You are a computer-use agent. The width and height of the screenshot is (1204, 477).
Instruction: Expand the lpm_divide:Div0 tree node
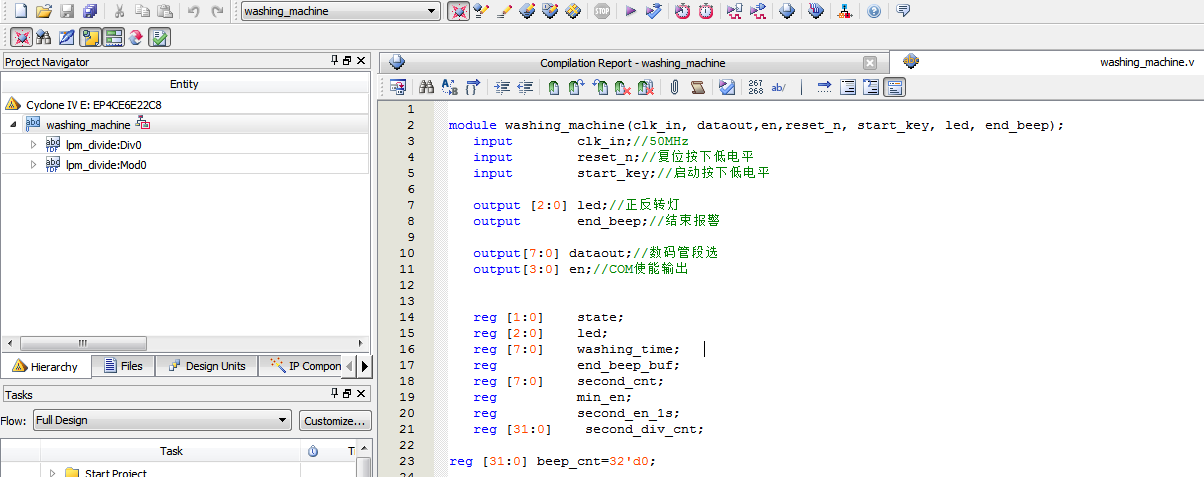click(33, 145)
